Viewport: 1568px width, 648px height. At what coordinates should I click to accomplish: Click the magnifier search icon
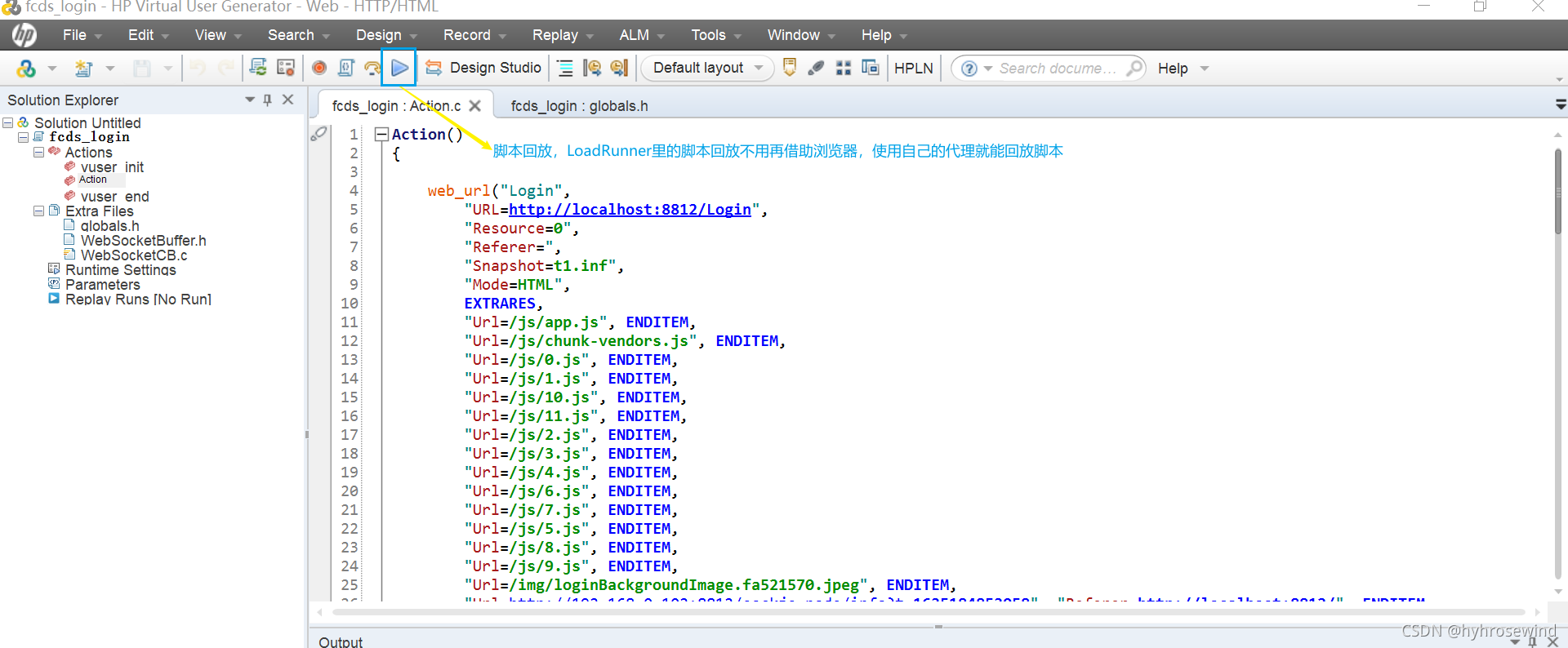tap(1134, 69)
